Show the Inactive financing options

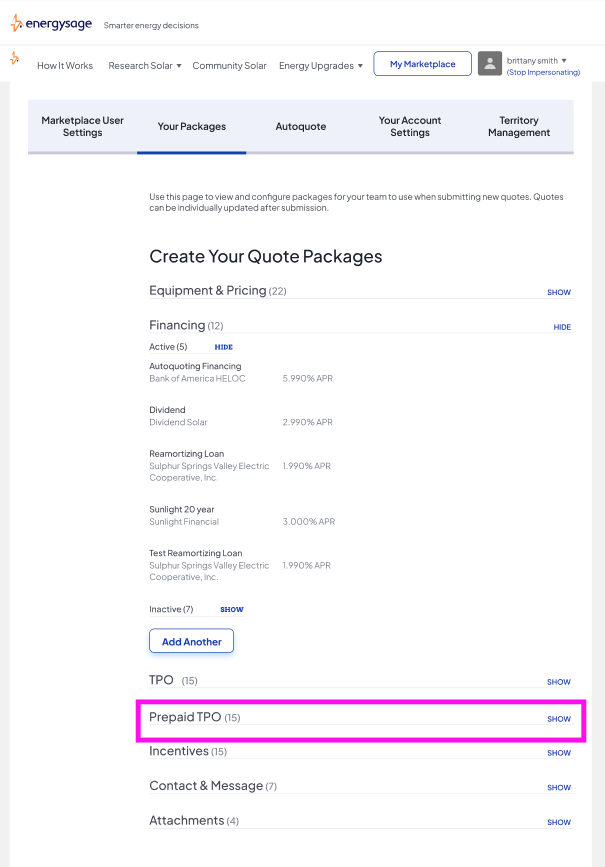(231, 609)
